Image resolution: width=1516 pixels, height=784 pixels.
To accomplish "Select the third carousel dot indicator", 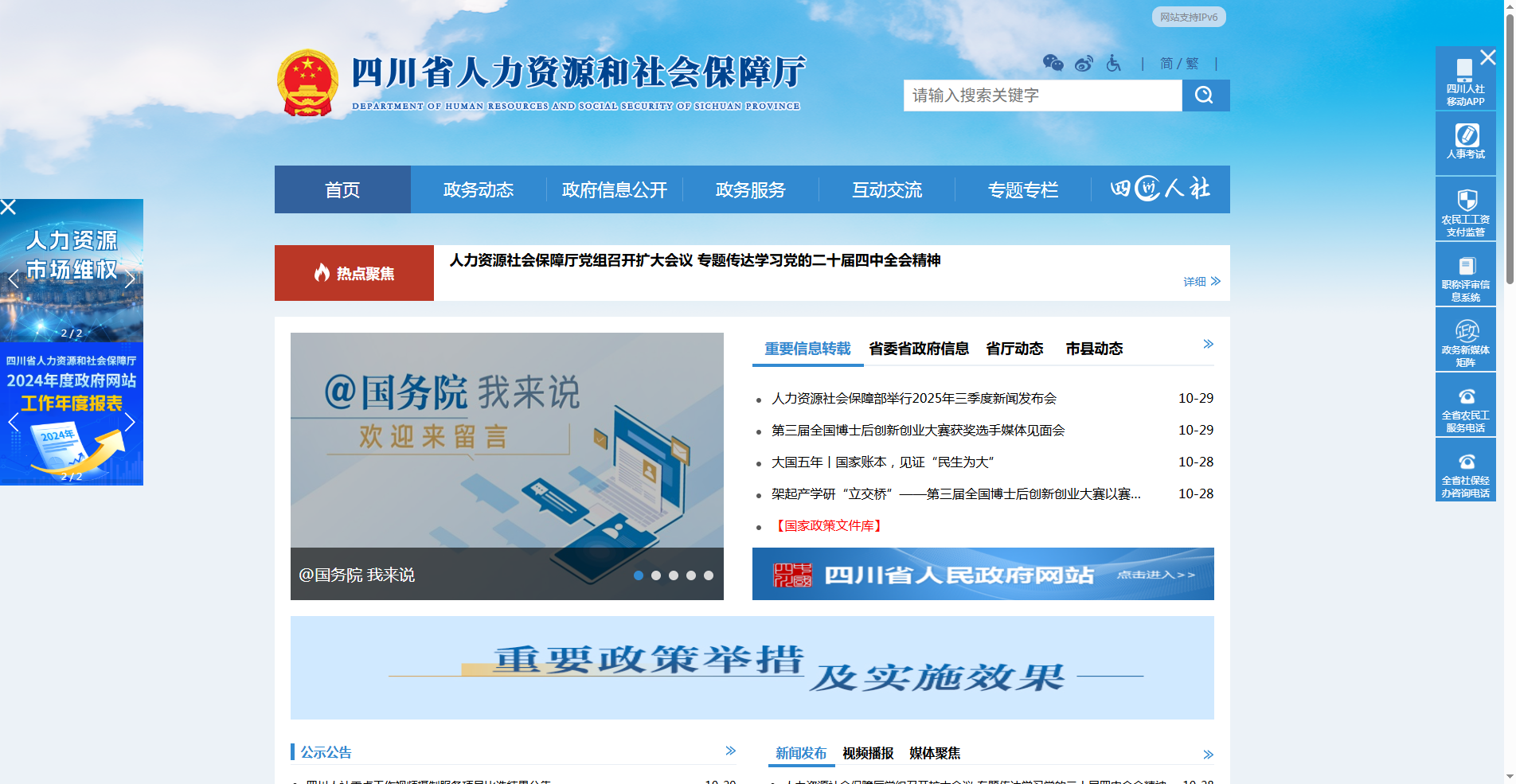I will click(674, 575).
